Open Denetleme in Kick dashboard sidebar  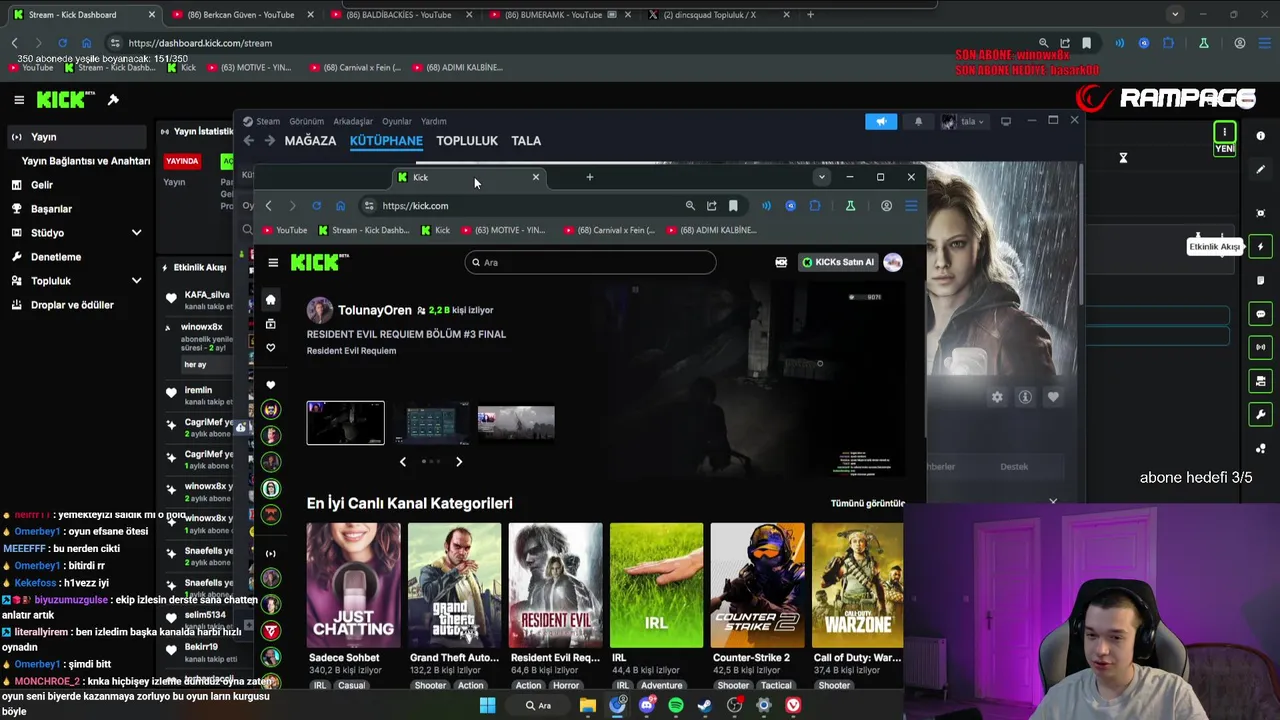click(76, 257)
